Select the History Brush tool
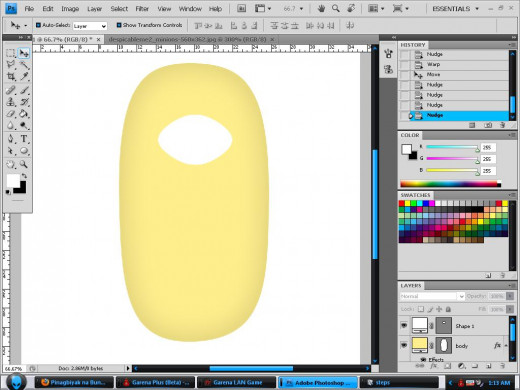520x390 pixels. pos(24,102)
